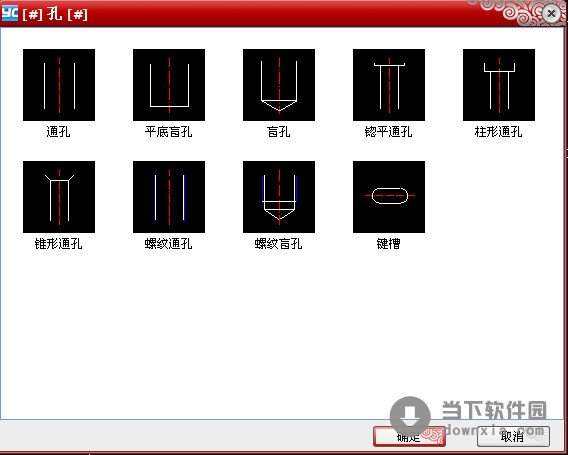Click the 平底盲孔 text label
568x455 pixels.
pos(168,132)
